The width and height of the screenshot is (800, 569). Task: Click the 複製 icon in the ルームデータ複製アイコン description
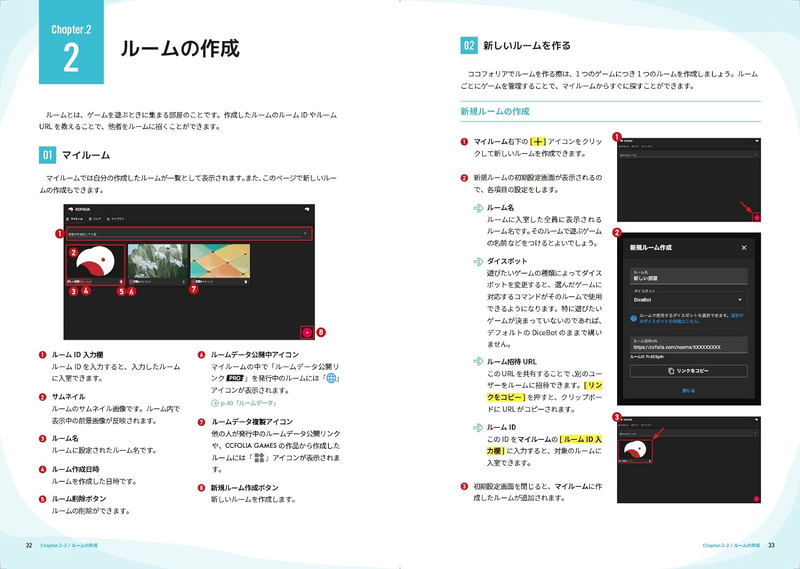[260, 458]
